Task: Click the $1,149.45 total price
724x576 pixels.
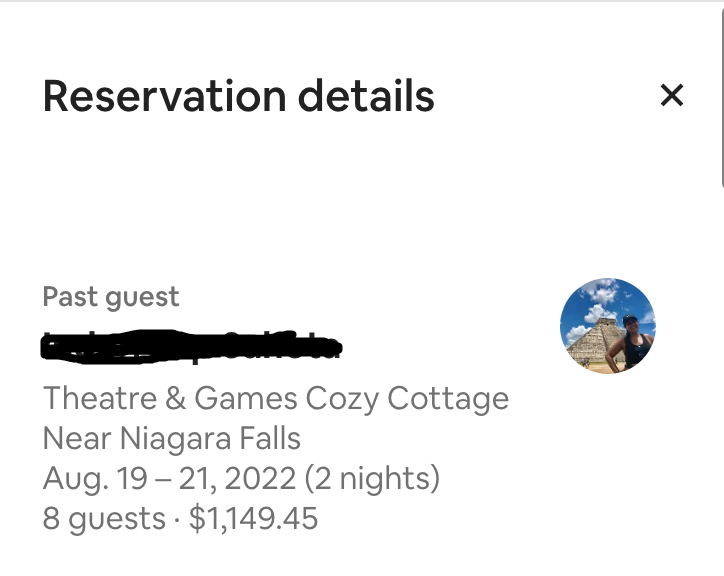Action: pyautogui.click(x=252, y=518)
